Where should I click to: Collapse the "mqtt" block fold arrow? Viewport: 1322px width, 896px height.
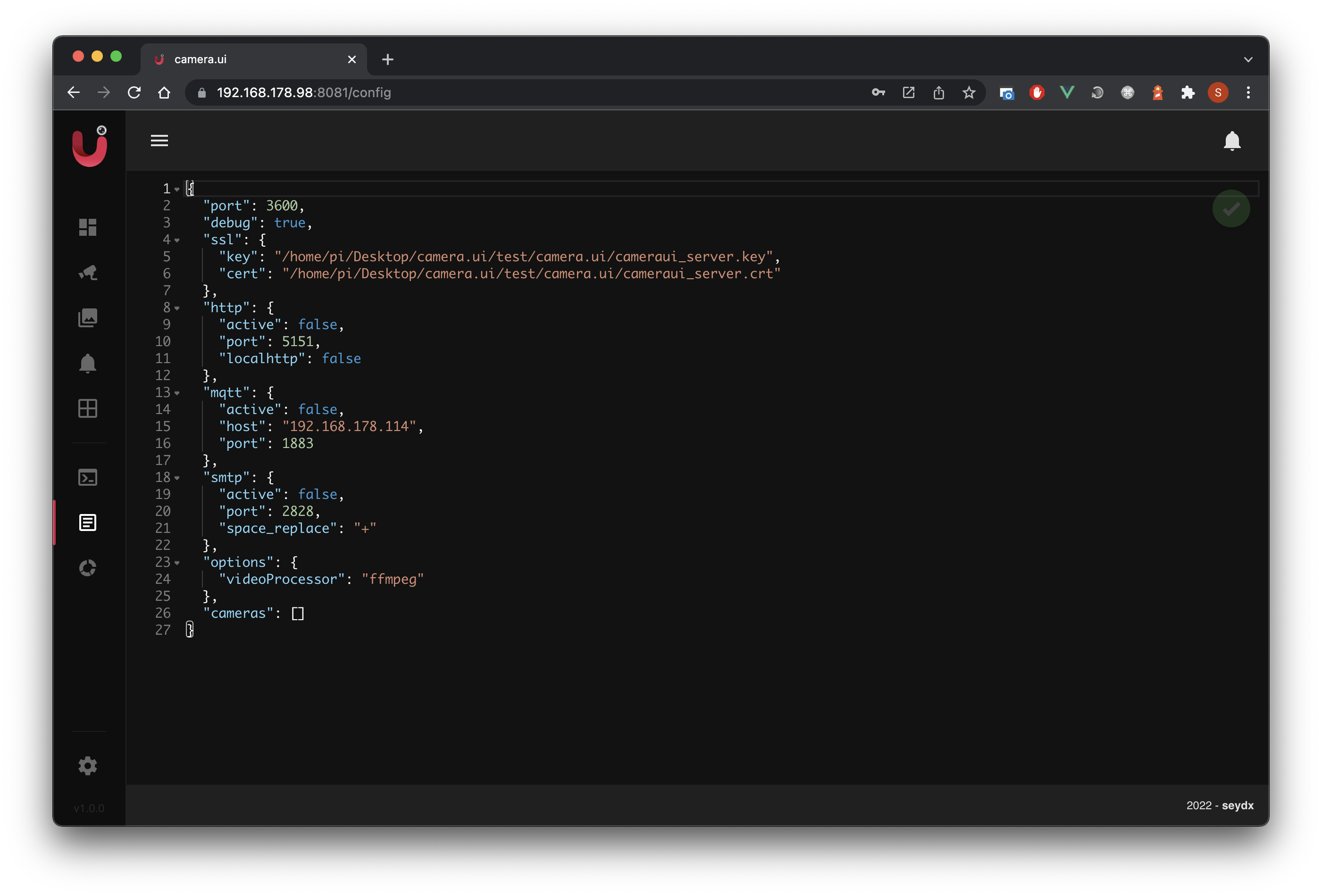177,393
